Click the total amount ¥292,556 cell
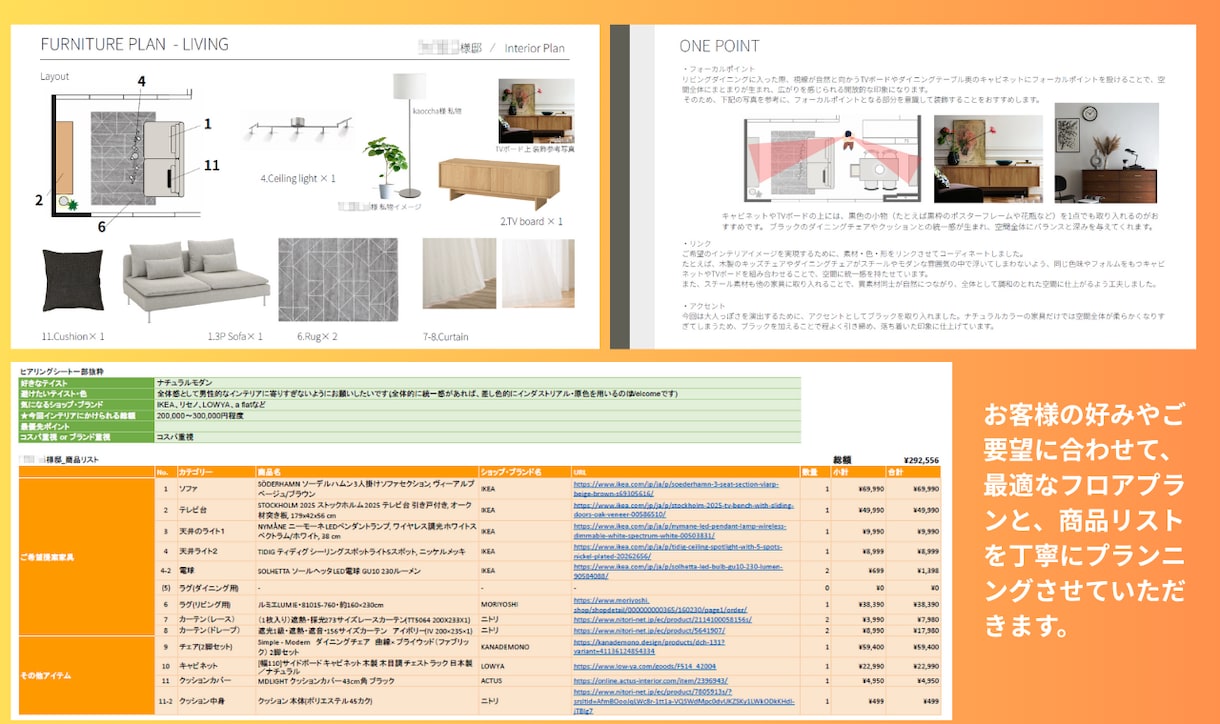The image size is (1220, 724). tap(920, 461)
